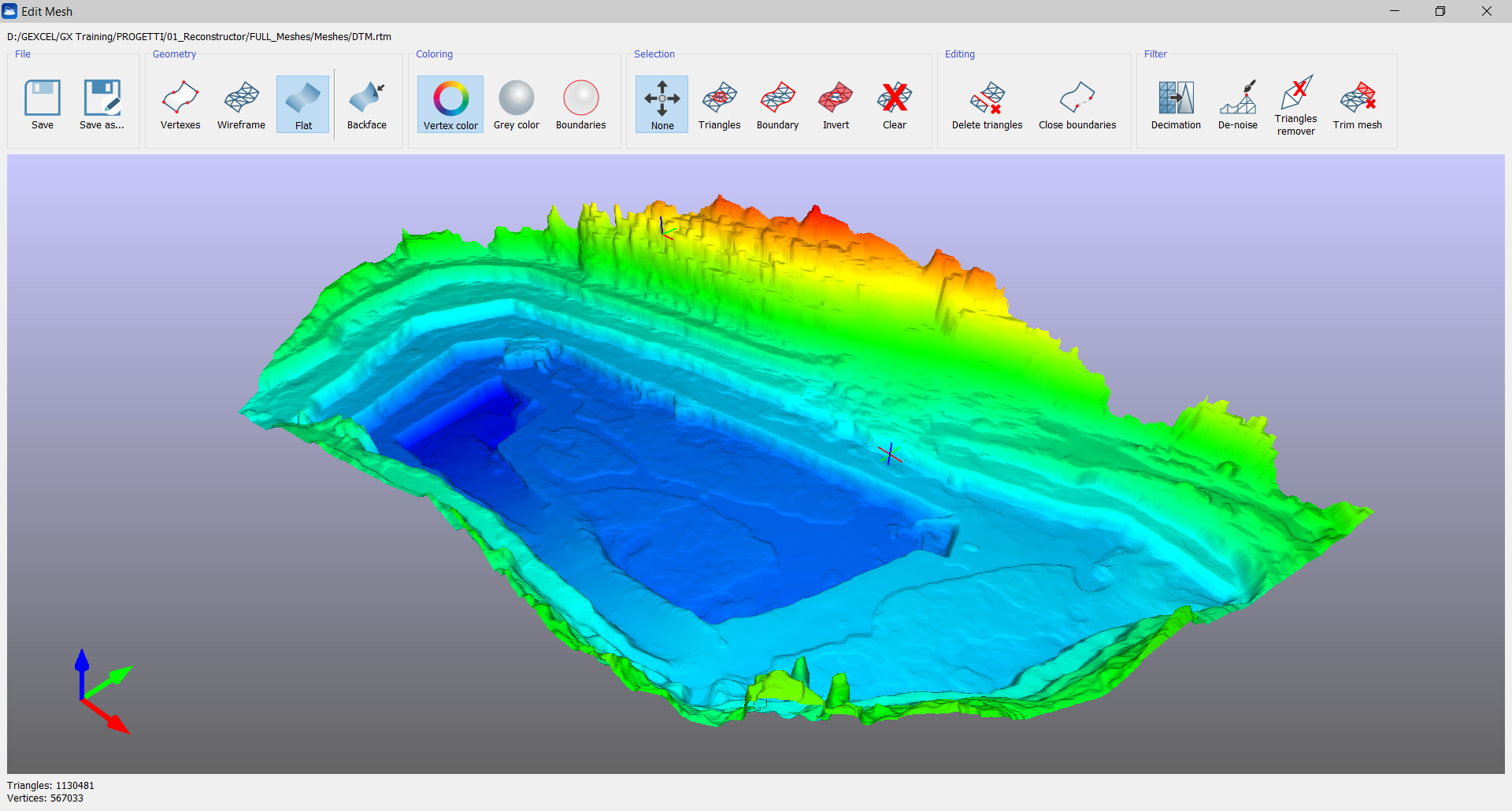Activate Triangles selection tool
The image size is (1512, 811).
coord(720,104)
